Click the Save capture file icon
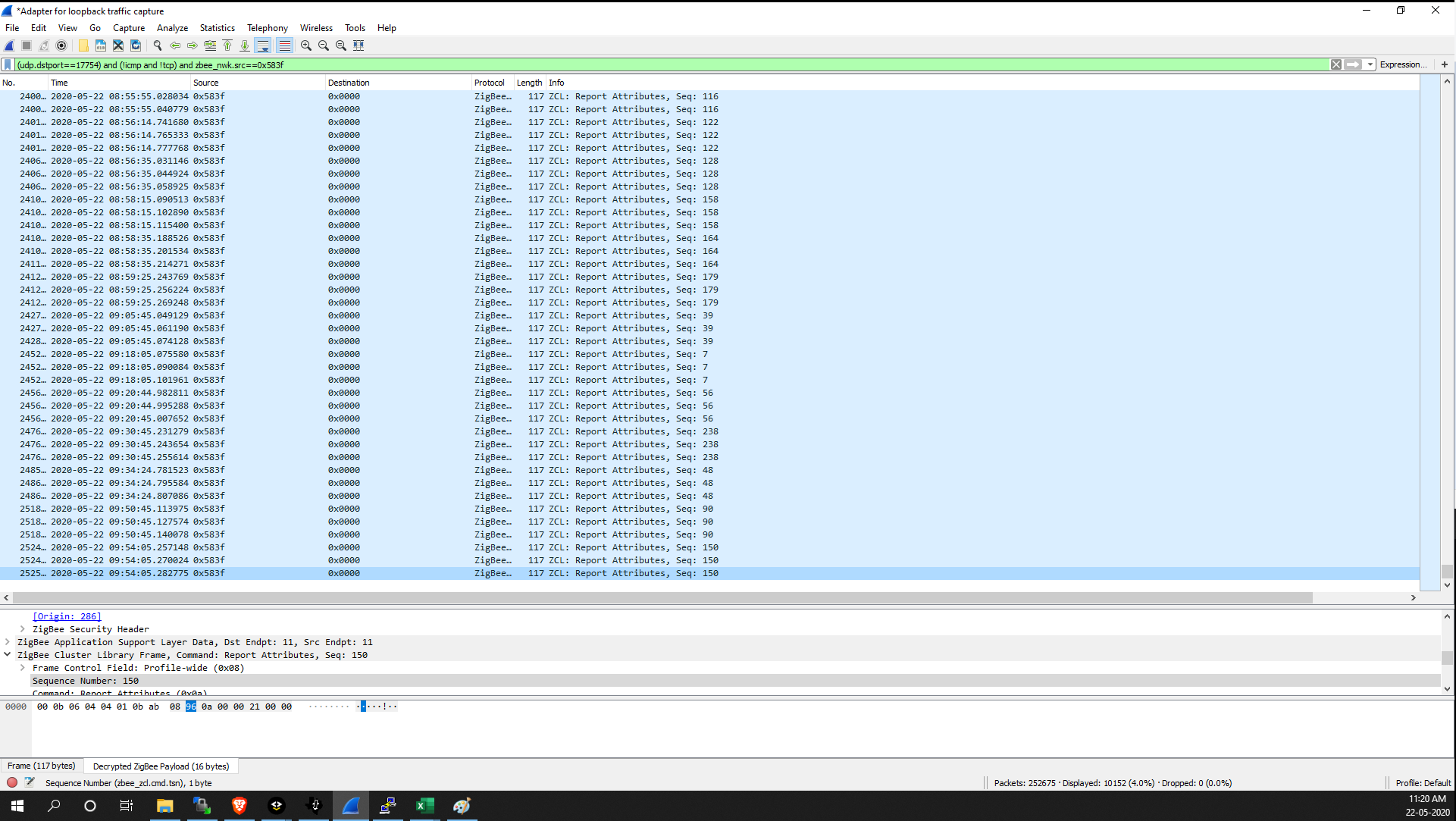Image resolution: width=1456 pixels, height=821 pixels. coord(101,45)
